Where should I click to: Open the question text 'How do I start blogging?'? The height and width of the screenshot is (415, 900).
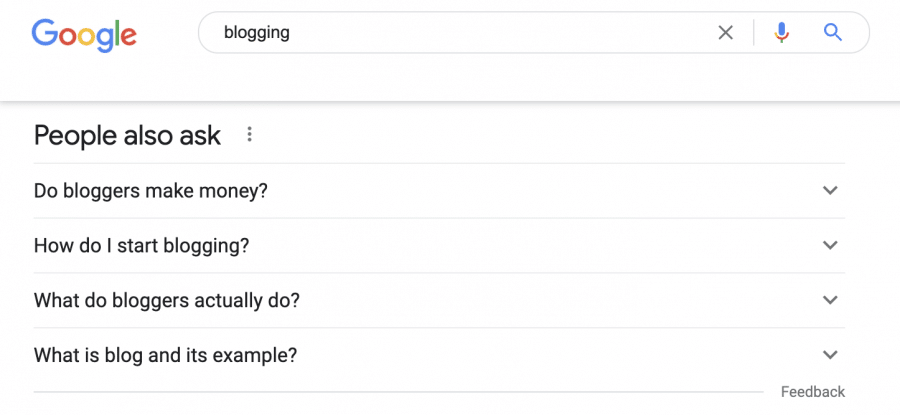point(142,246)
